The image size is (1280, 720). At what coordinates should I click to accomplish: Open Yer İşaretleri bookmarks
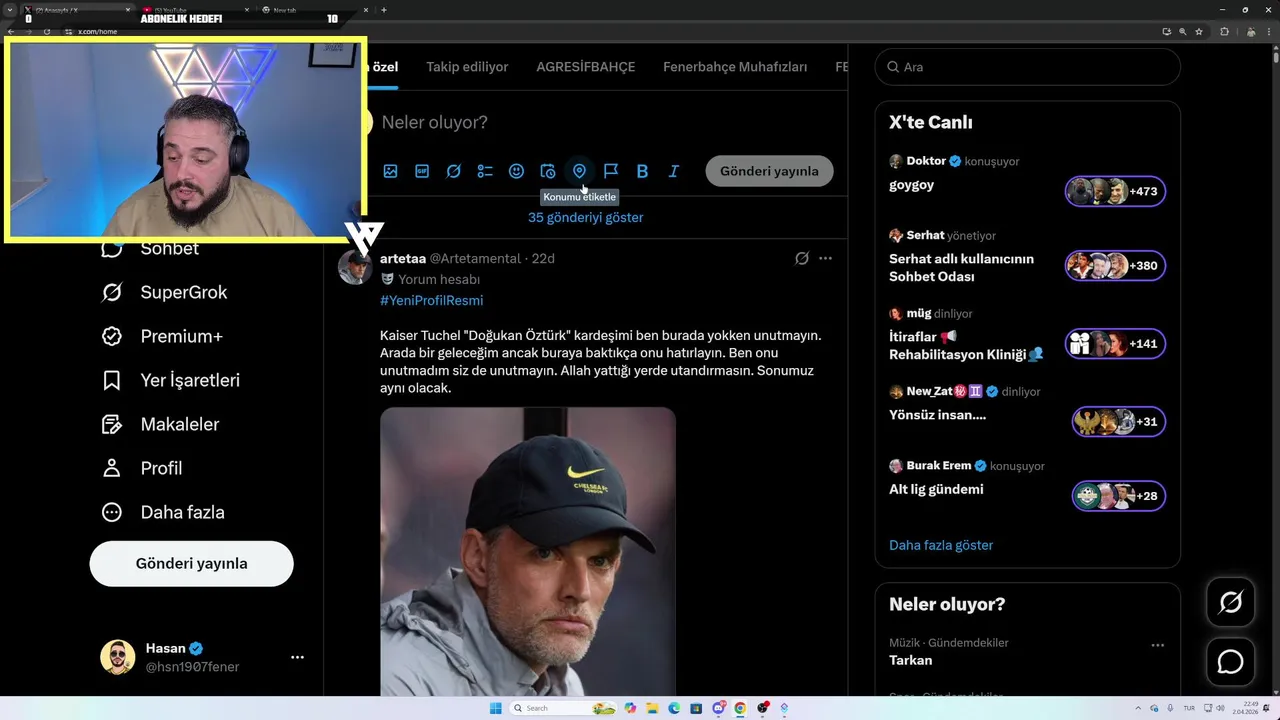point(171,380)
